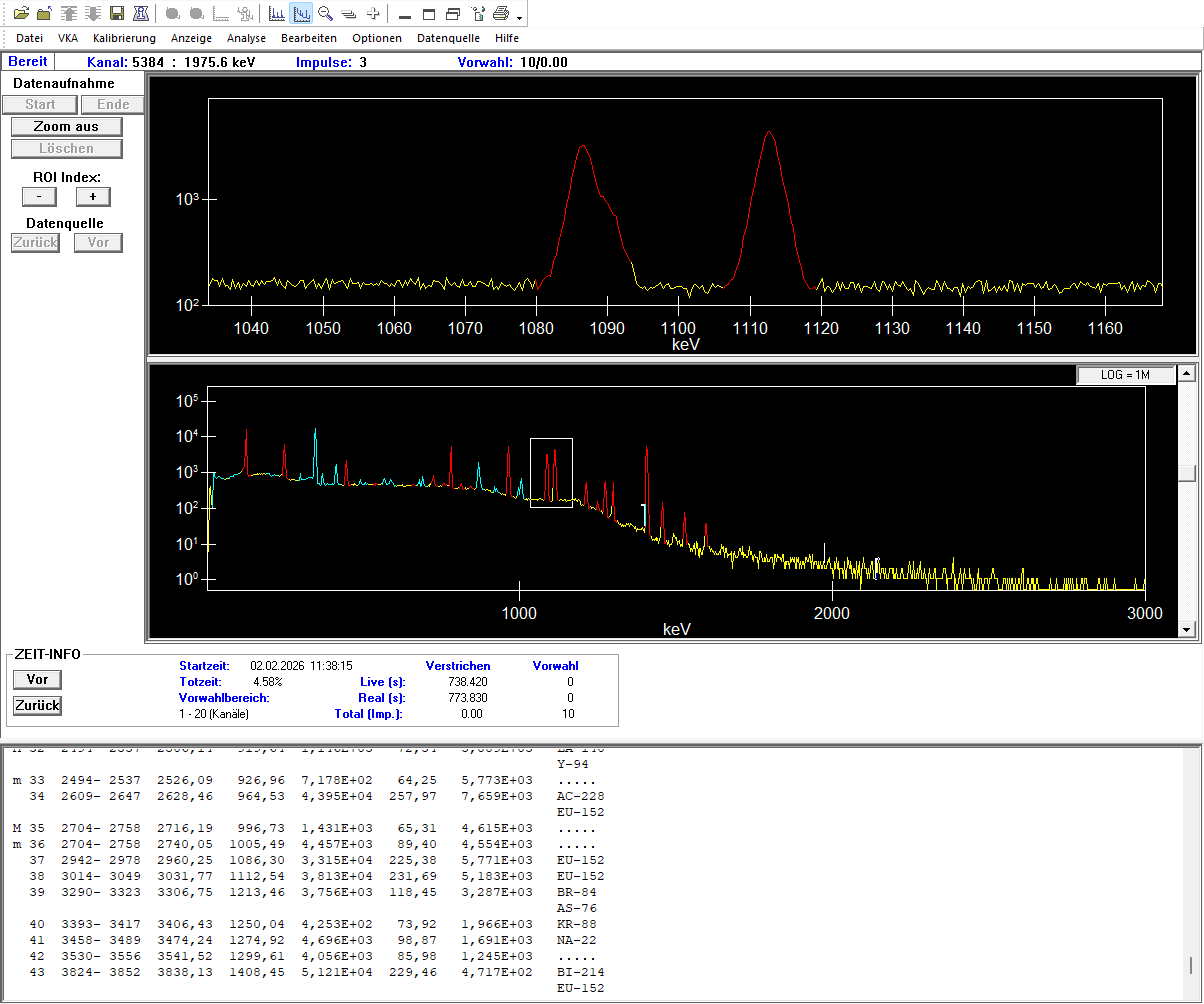
Task: Open the toolbar overflow dropdown arrow
Action: (x=520, y=17)
